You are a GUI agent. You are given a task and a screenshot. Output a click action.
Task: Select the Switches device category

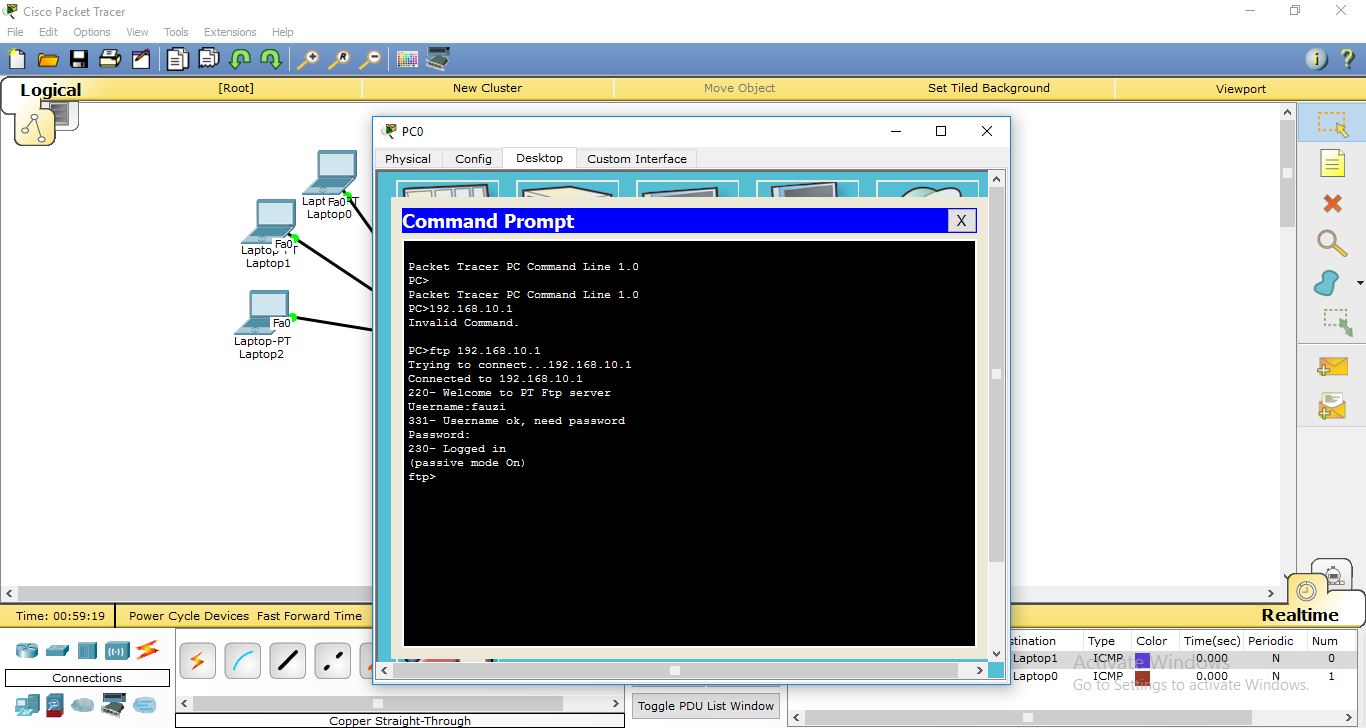pyautogui.click(x=57, y=650)
